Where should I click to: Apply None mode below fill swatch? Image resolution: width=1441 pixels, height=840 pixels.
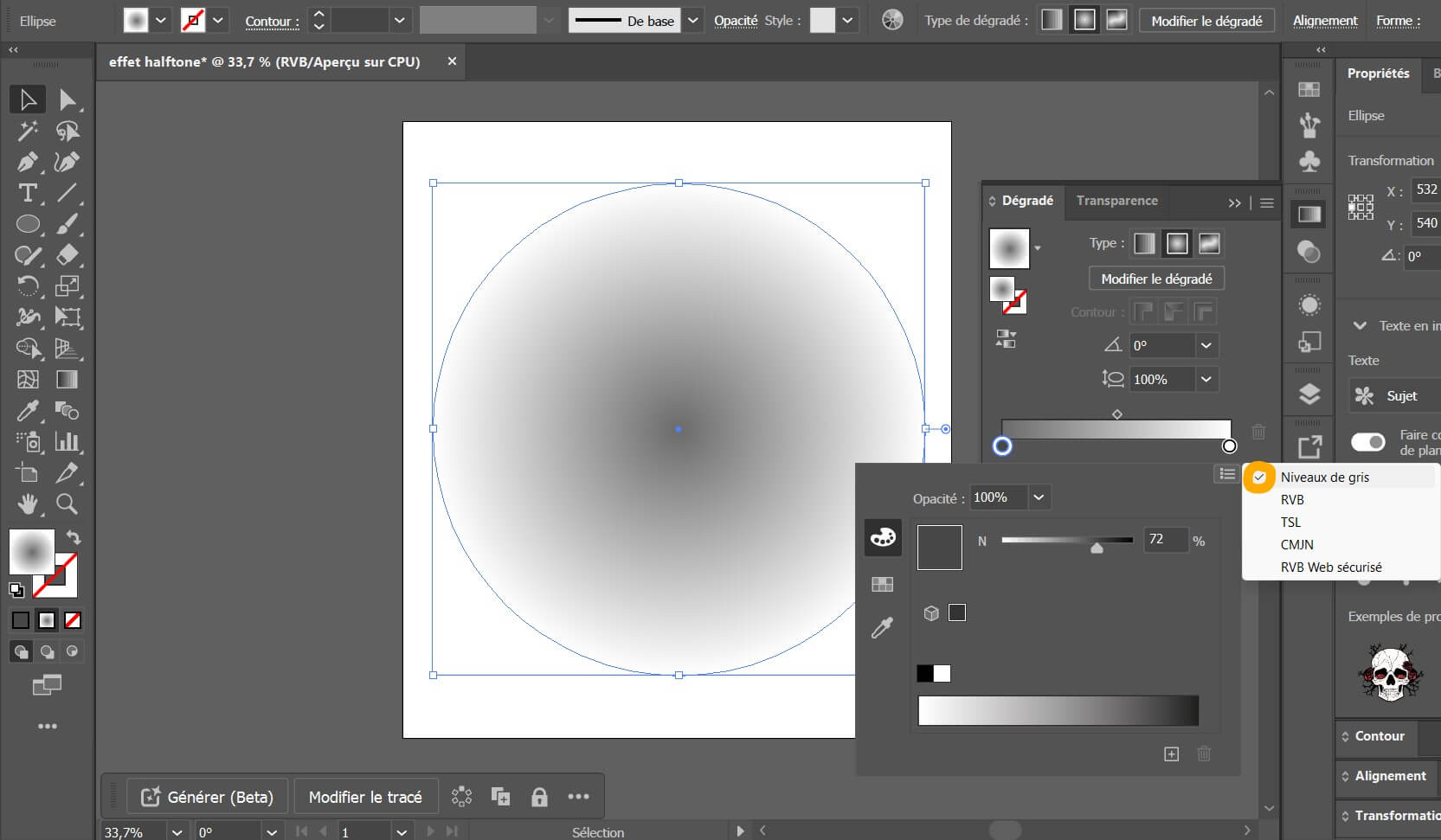(74, 620)
